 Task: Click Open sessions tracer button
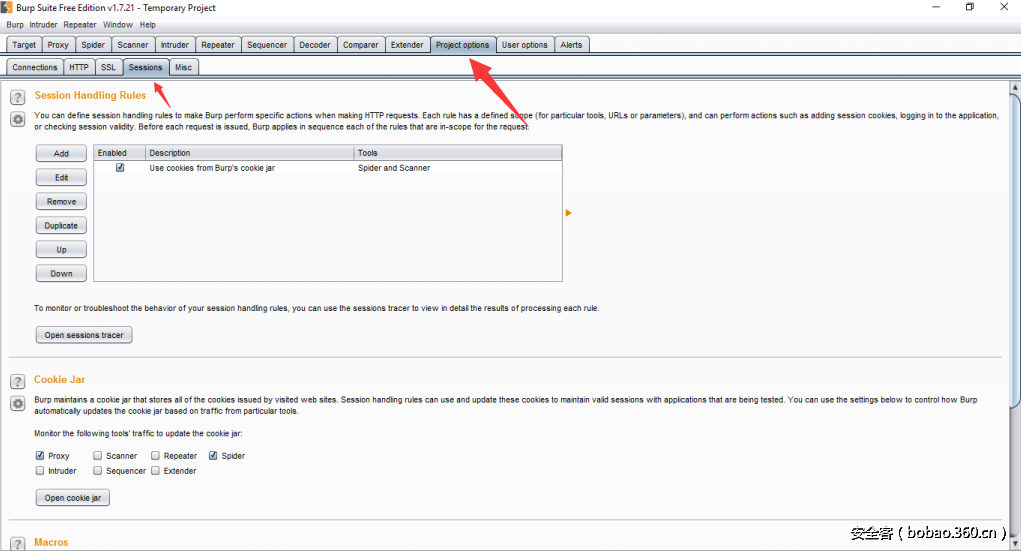point(84,335)
